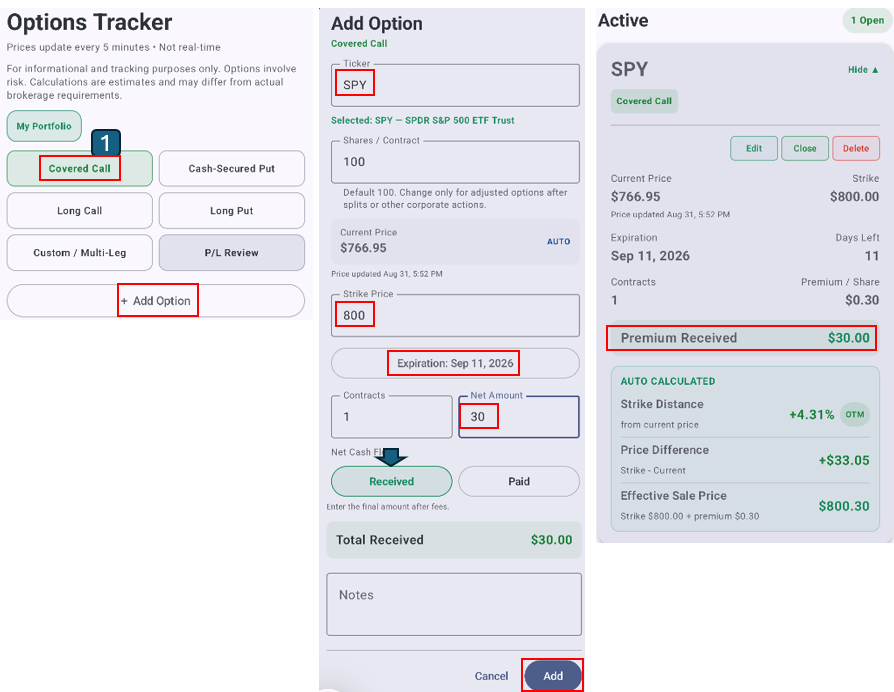
Task: Collapse SPY card with Hide arrow
Action: coord(863,70)
